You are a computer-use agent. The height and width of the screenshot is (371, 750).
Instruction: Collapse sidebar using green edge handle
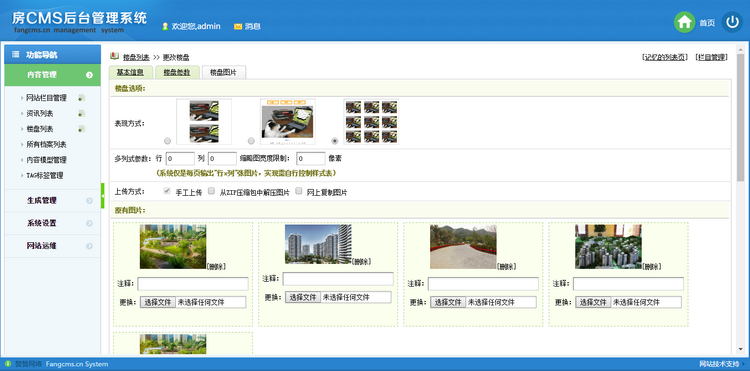coord(102,196)
